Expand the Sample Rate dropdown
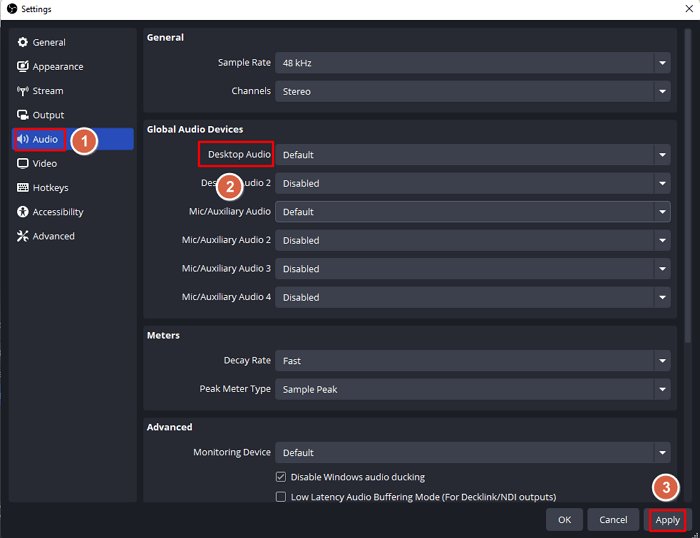Screen dimensions: 700x538 coord(472,63)
